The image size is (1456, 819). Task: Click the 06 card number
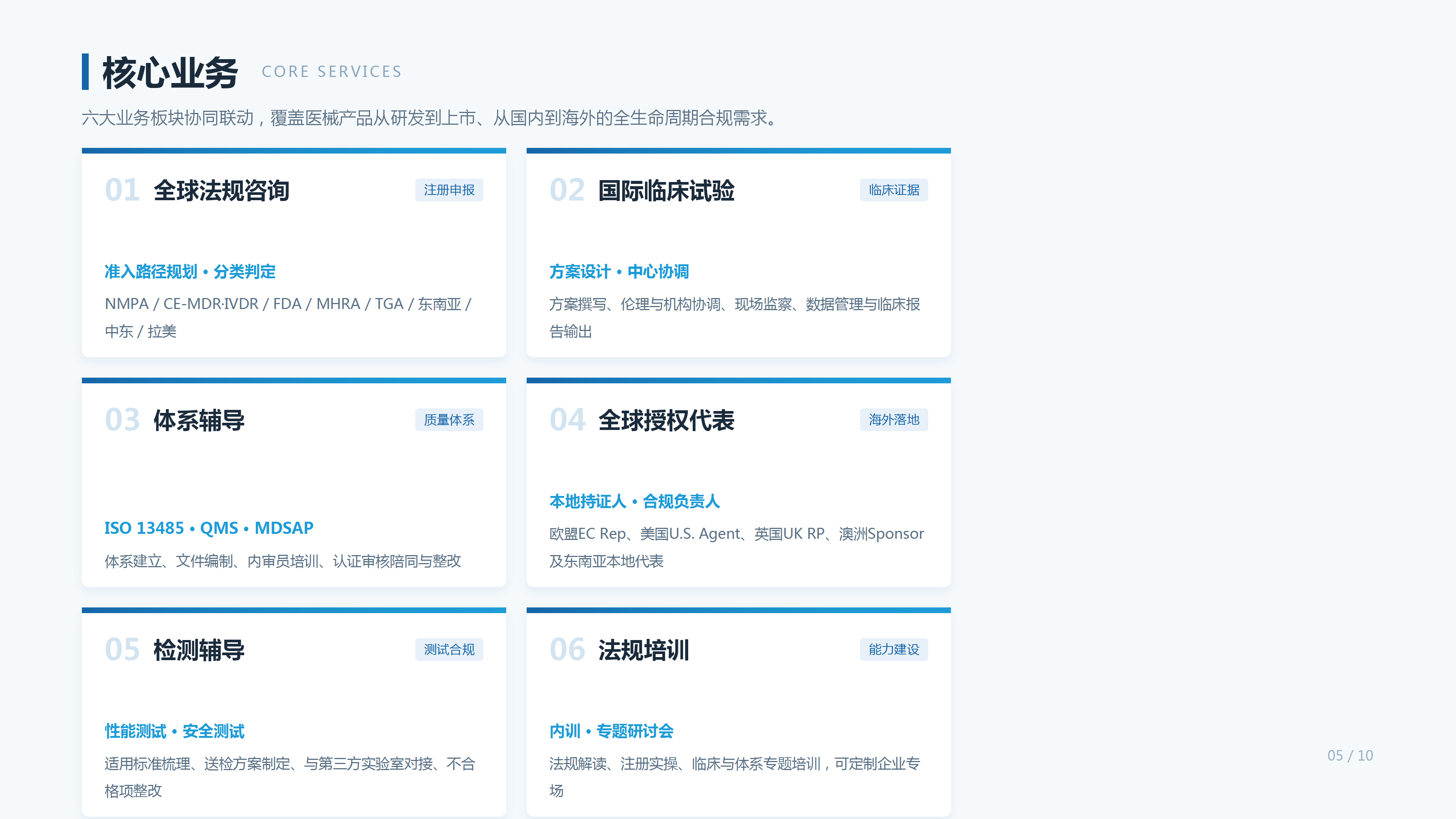[x=567, y=650]
